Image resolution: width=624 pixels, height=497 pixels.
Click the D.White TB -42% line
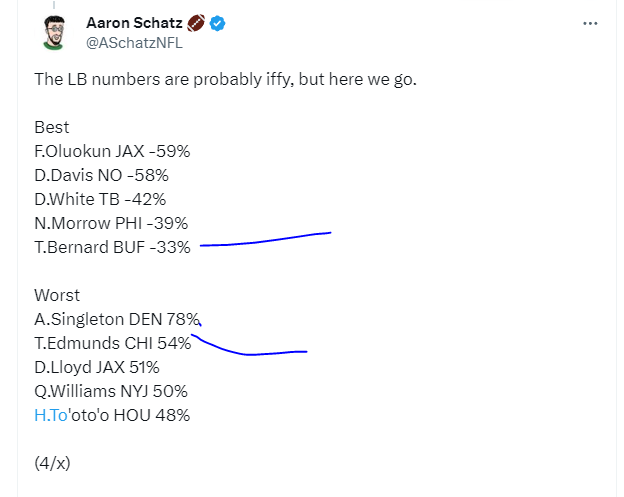click(100, 199)
